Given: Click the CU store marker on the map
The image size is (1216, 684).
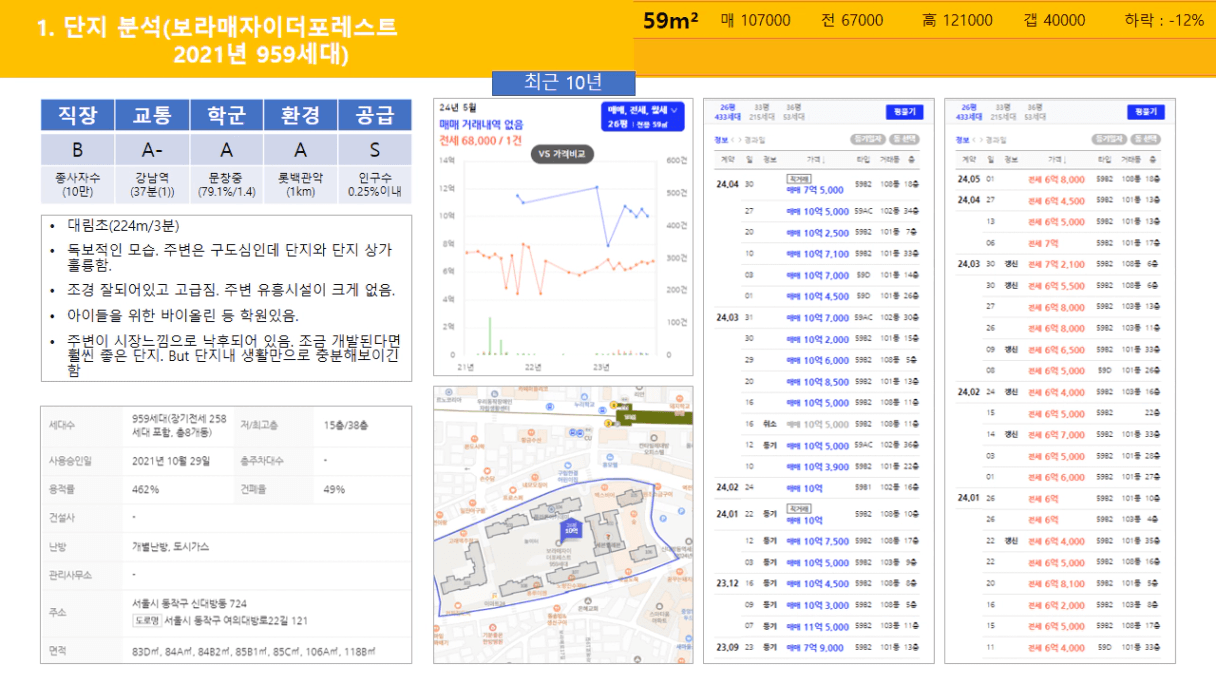Looking at the screenshot, I should point(588,432).
